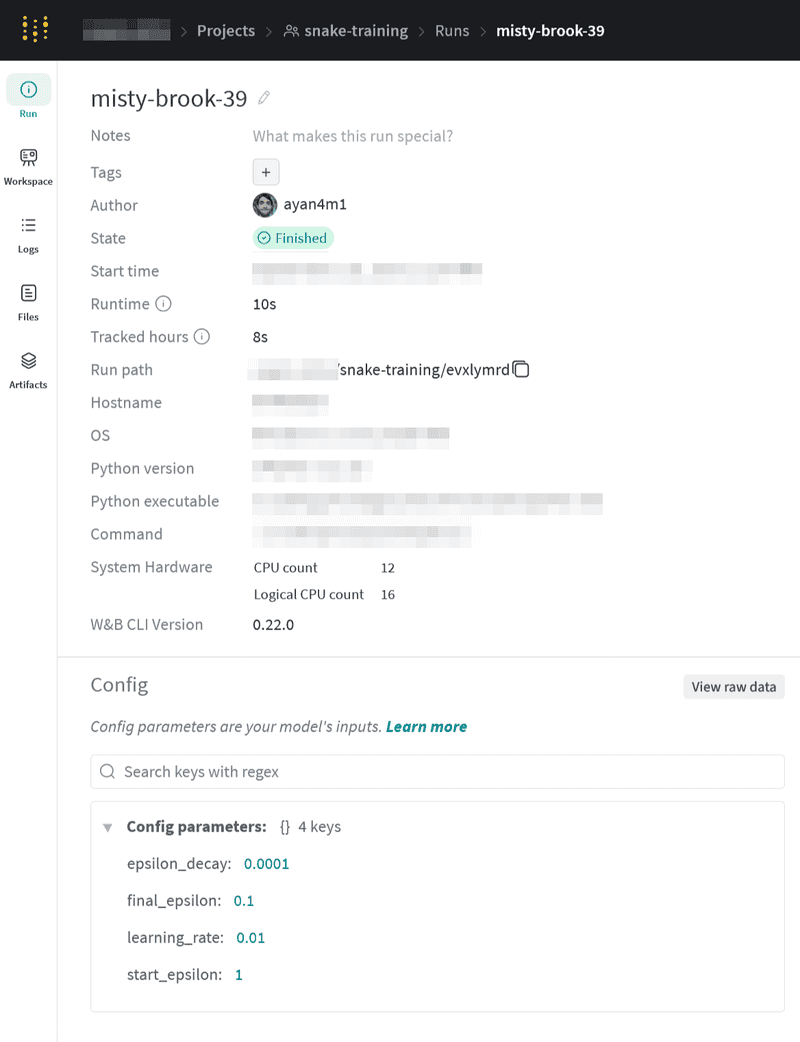Click the pencil icon to rename misty-brook-39
800x1042 pixels.
point(264,98)
